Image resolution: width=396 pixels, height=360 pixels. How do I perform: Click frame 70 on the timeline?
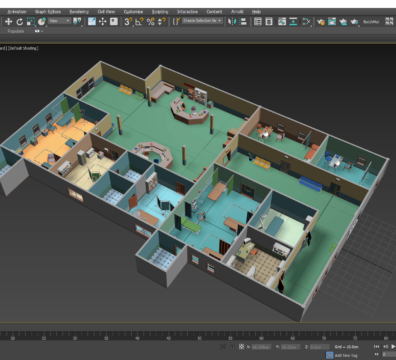pos(324,338)
